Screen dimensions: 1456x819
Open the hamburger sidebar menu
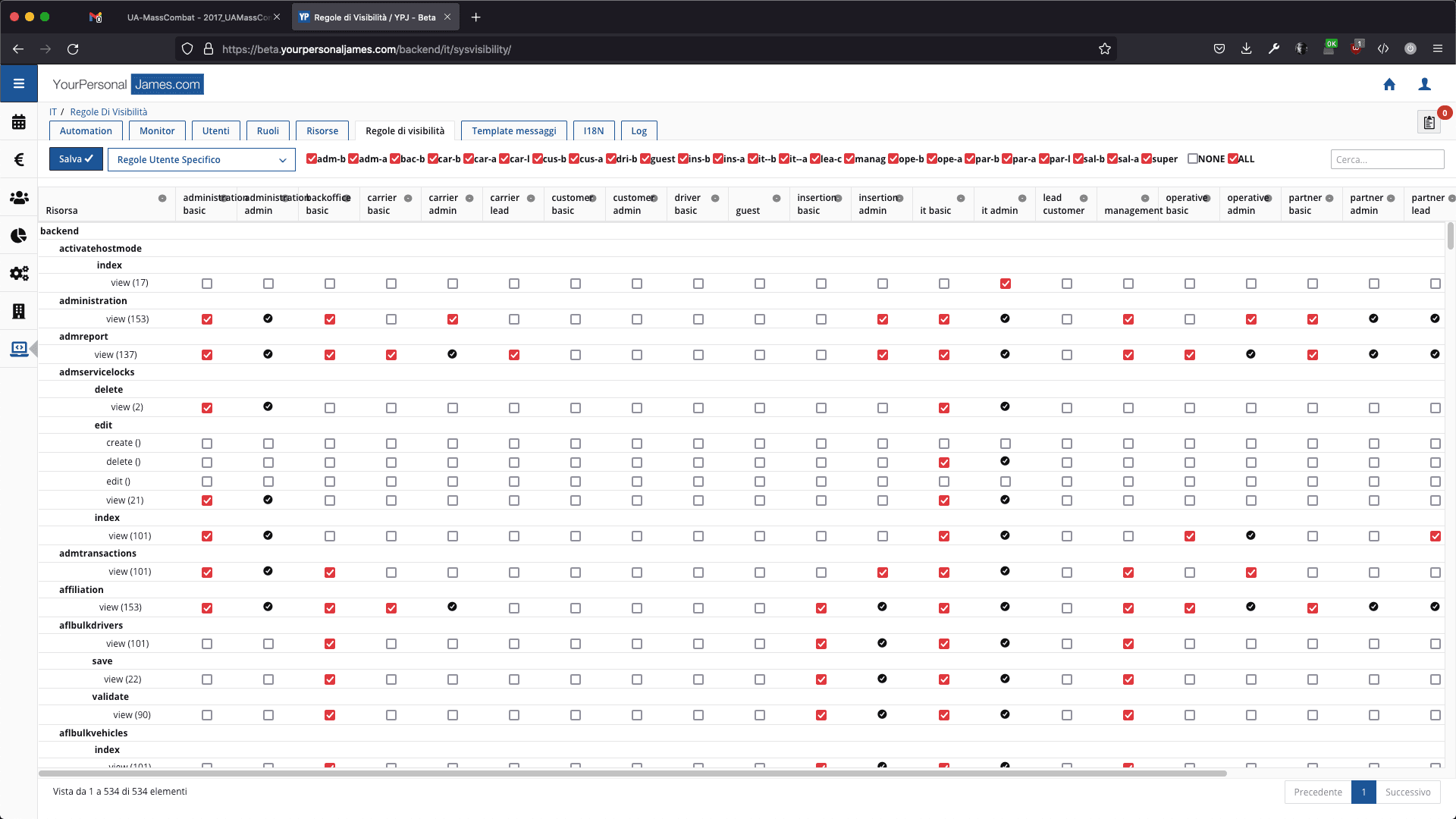coord(19,83)
